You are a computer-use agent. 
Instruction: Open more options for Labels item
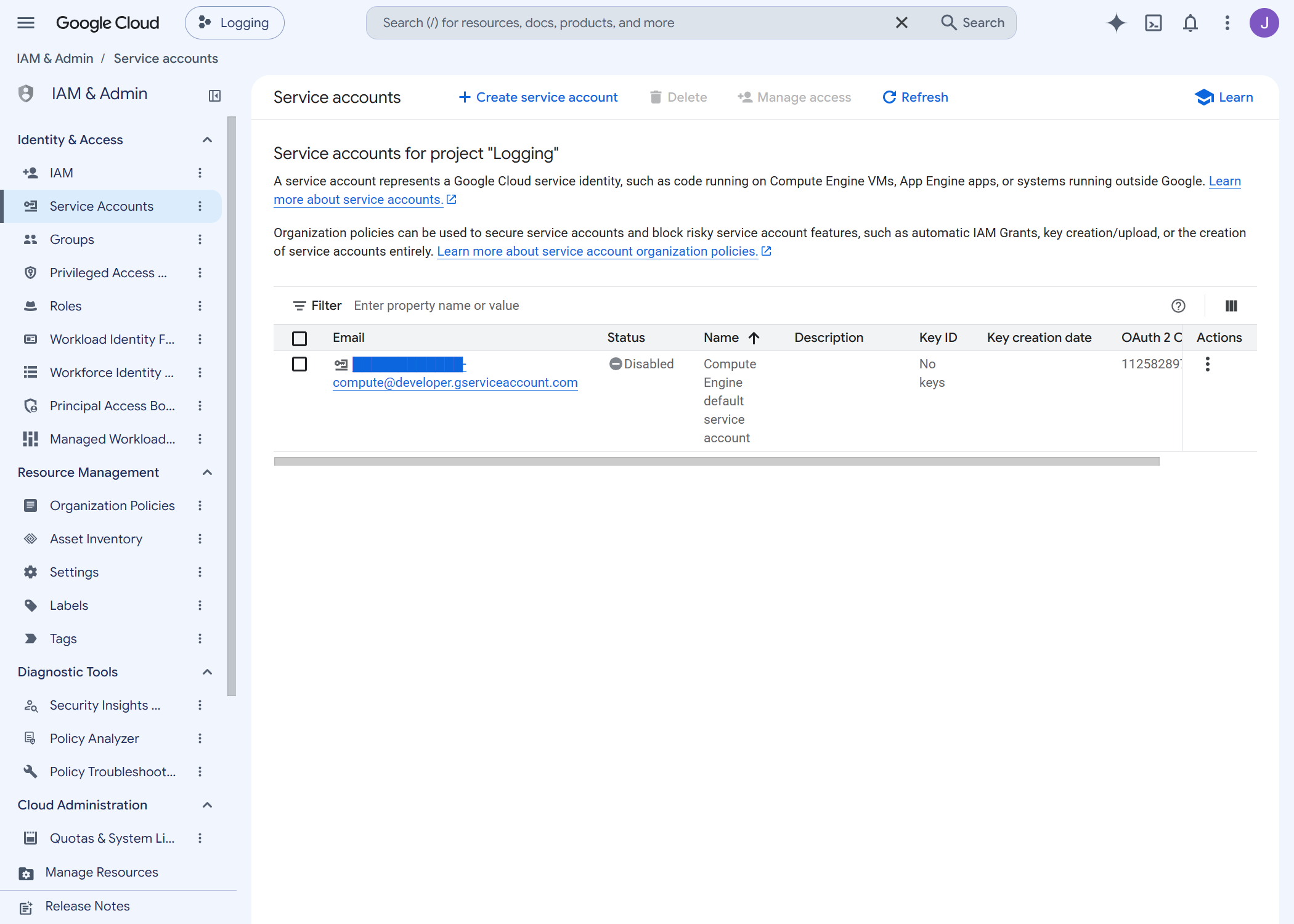[200, 606]
